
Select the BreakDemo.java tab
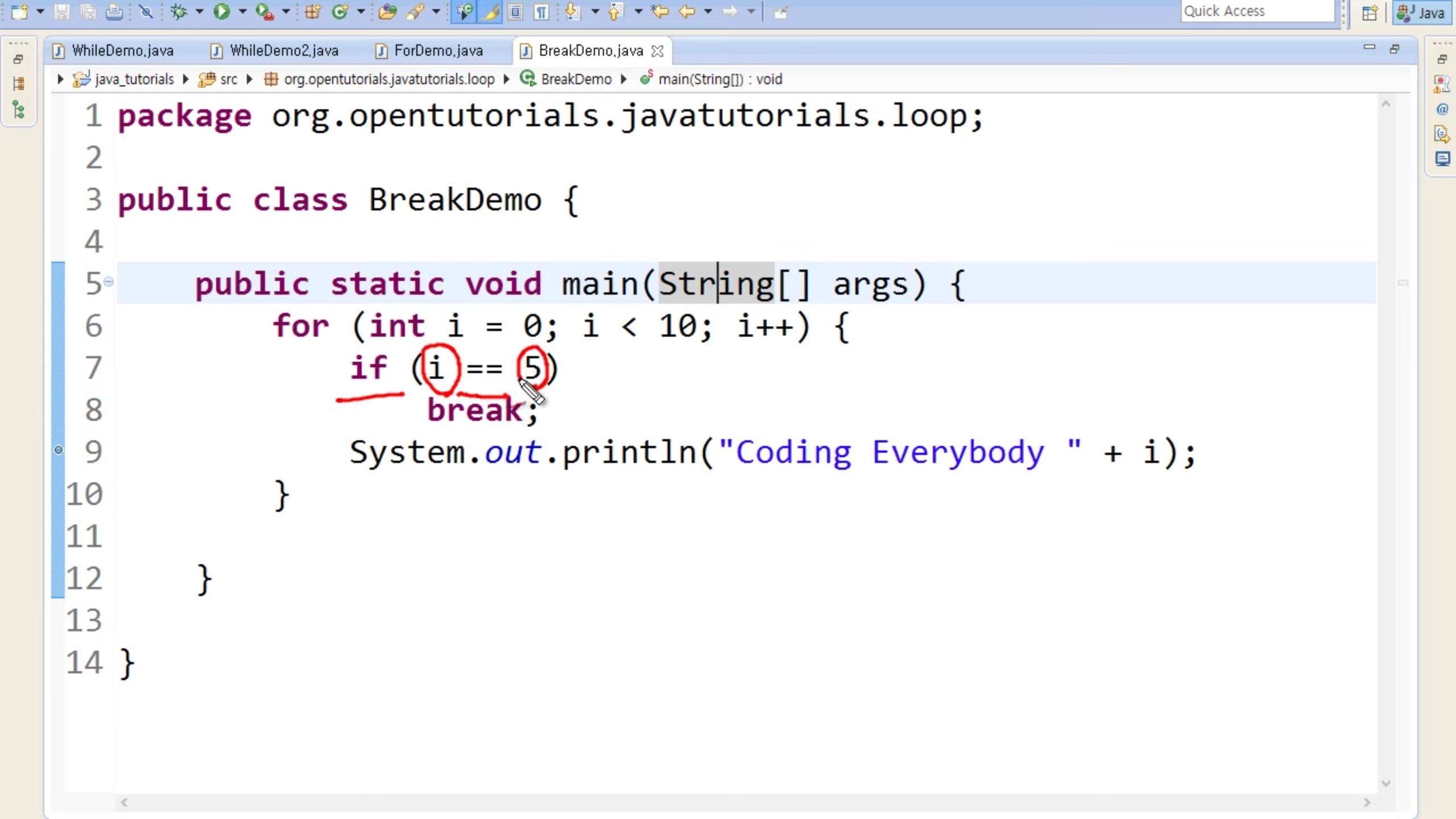(590, 51)
